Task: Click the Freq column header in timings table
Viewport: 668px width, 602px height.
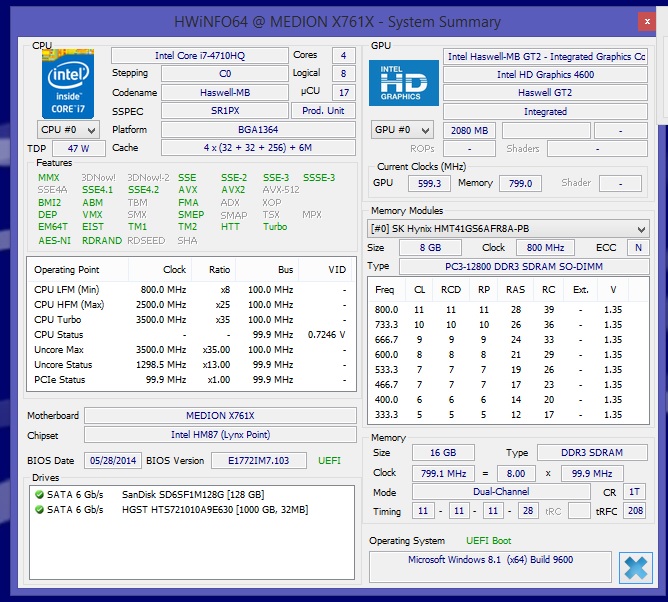Action: (385, 290)
